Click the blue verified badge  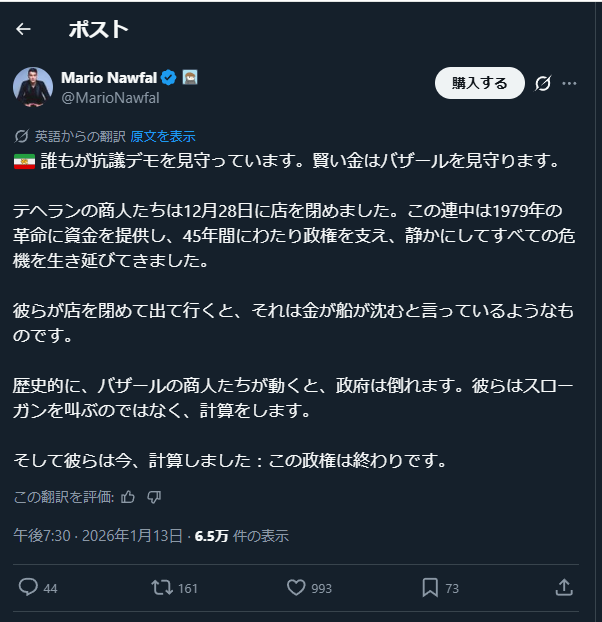[x=169, y=77]
